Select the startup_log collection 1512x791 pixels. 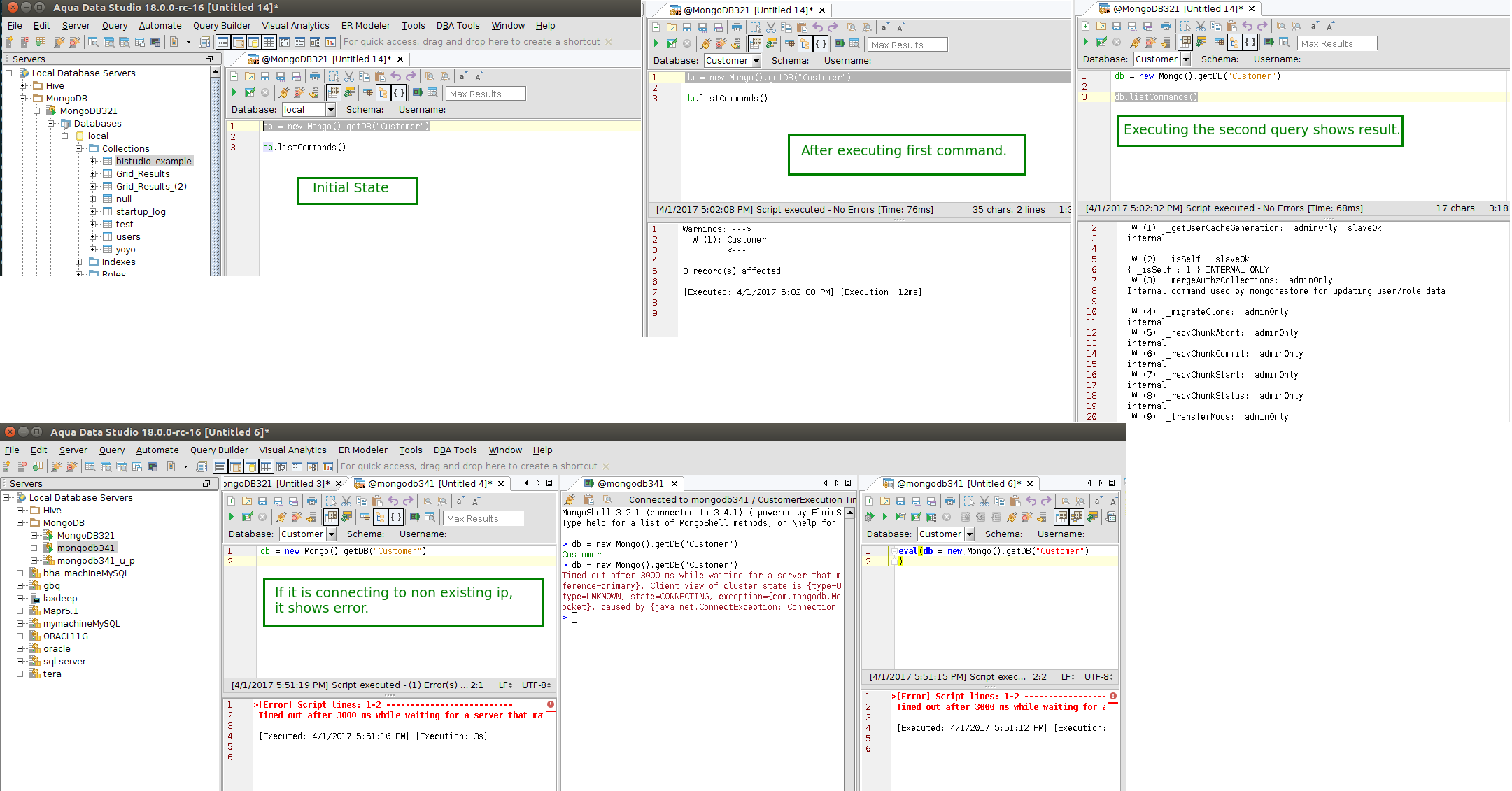[x=141, y=212]
